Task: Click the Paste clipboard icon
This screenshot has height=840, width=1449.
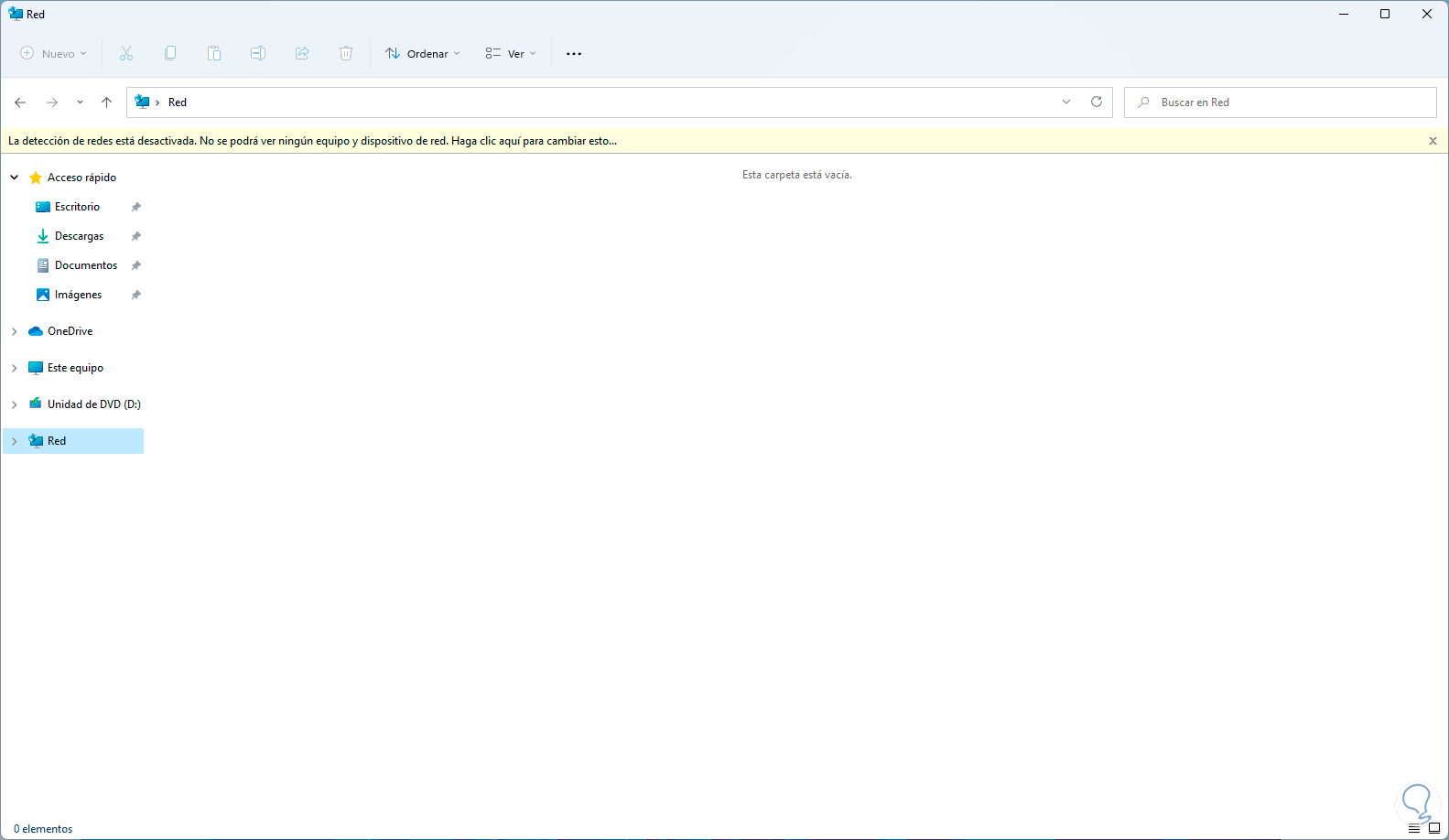Action: click(214, 53)
